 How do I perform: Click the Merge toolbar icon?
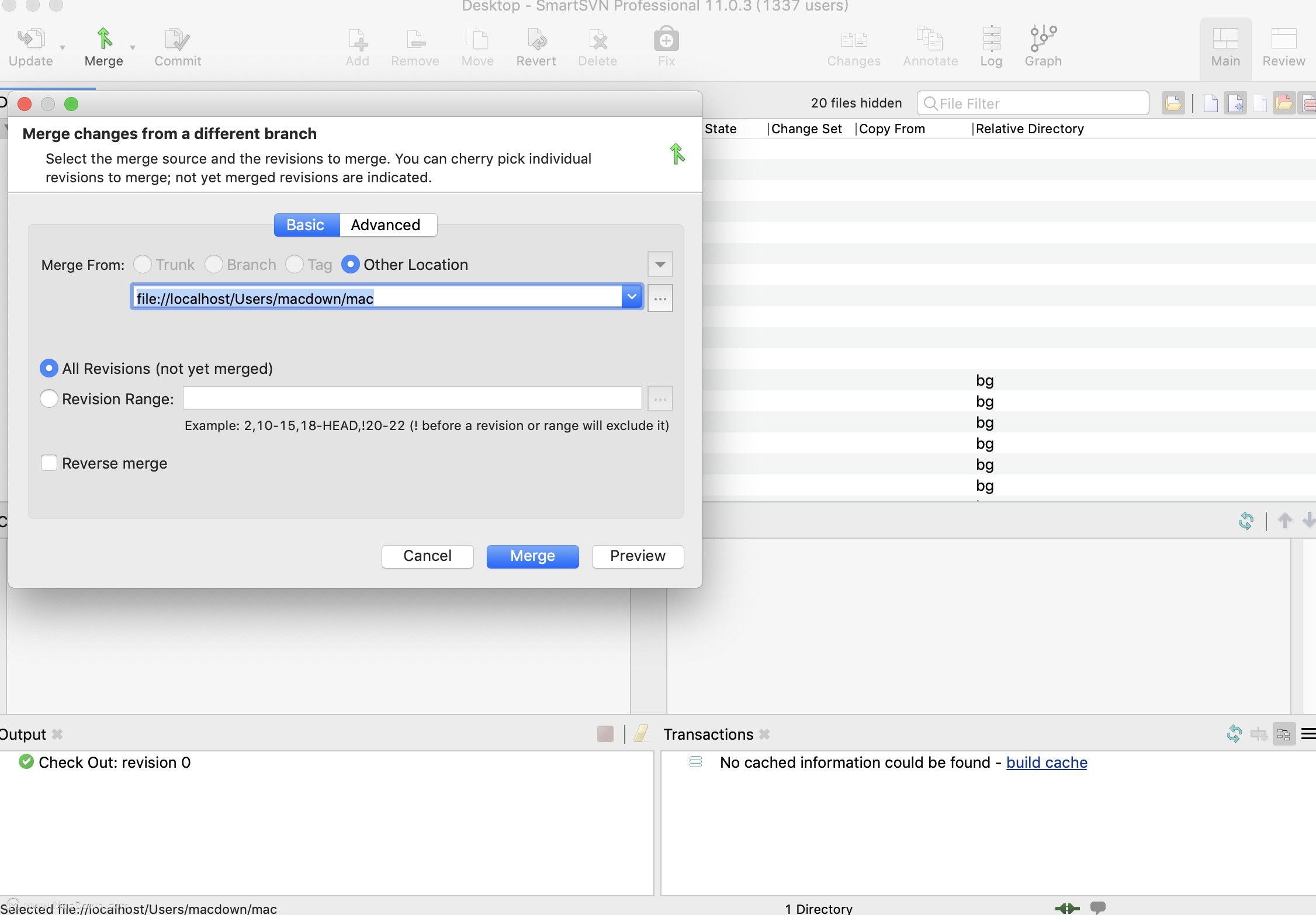click(103, 47)
